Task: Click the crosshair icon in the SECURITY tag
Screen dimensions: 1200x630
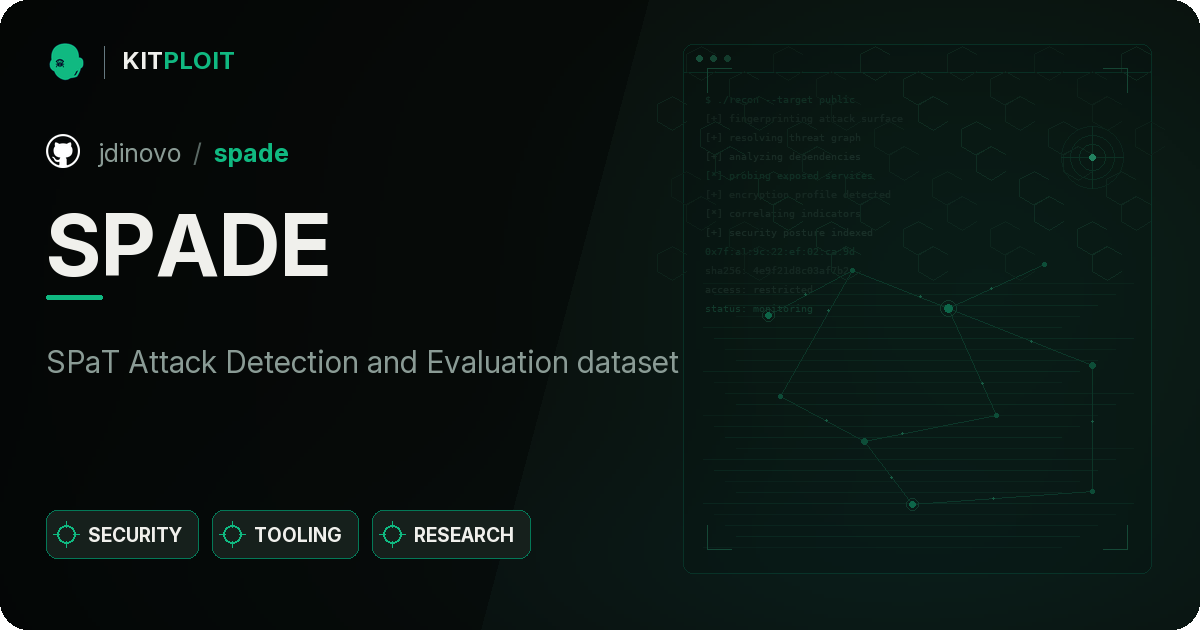Action: [67, 535]
